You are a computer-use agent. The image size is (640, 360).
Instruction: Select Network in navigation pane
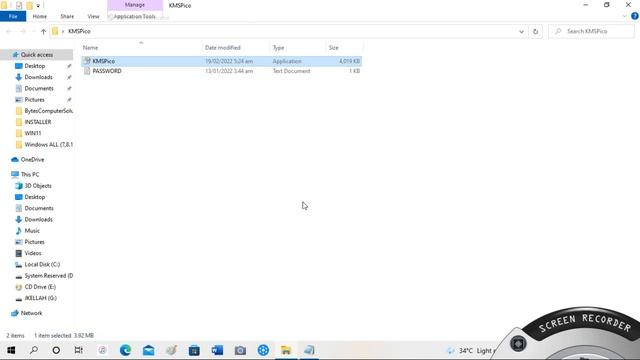pos(31,313)
